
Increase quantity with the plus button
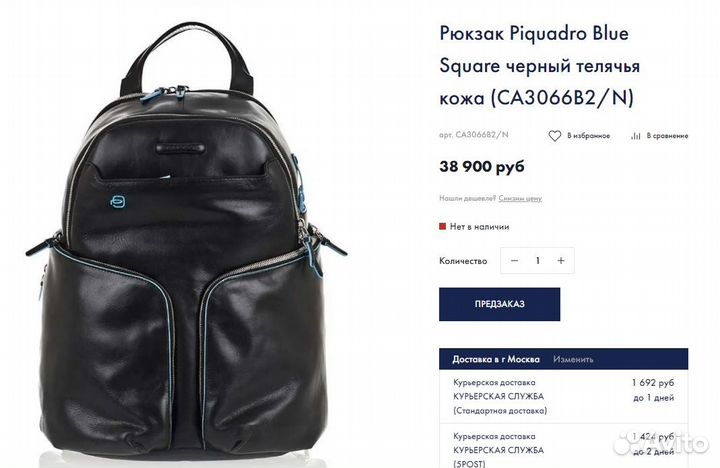[561, 260]
